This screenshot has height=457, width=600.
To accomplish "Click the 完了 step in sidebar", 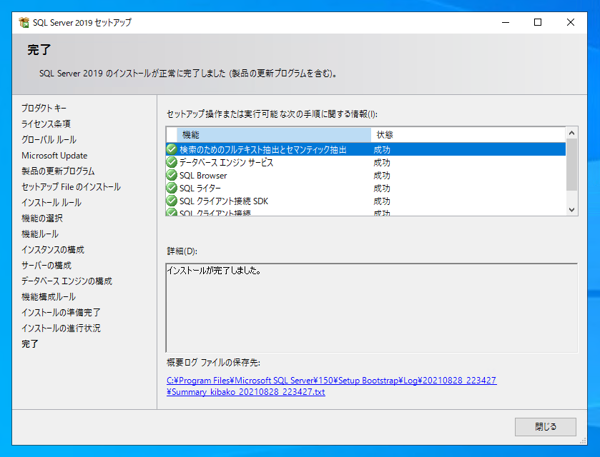I will tap(29, 344).
